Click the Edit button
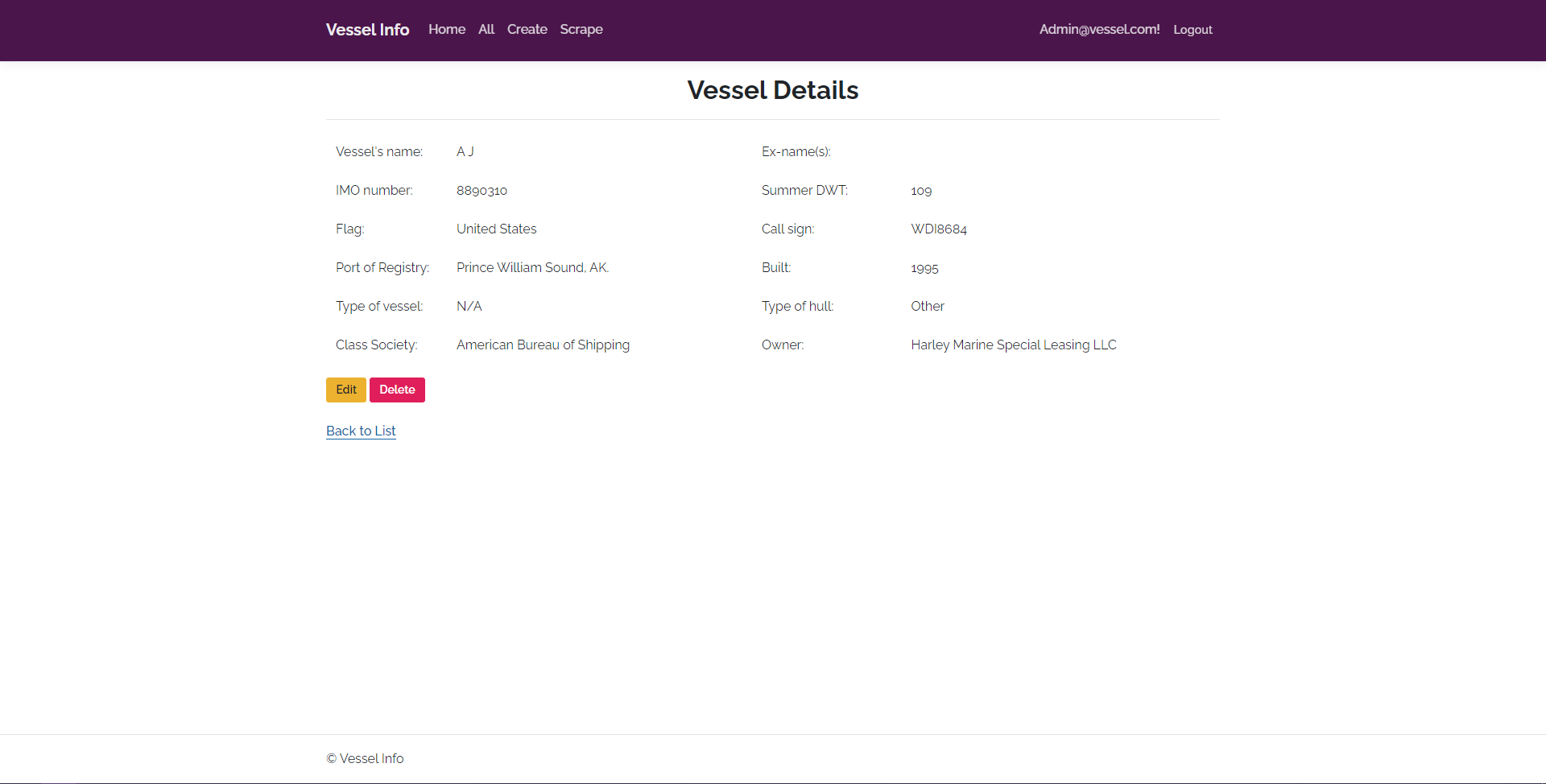The image size is (1546, 784). click(345, 390)
